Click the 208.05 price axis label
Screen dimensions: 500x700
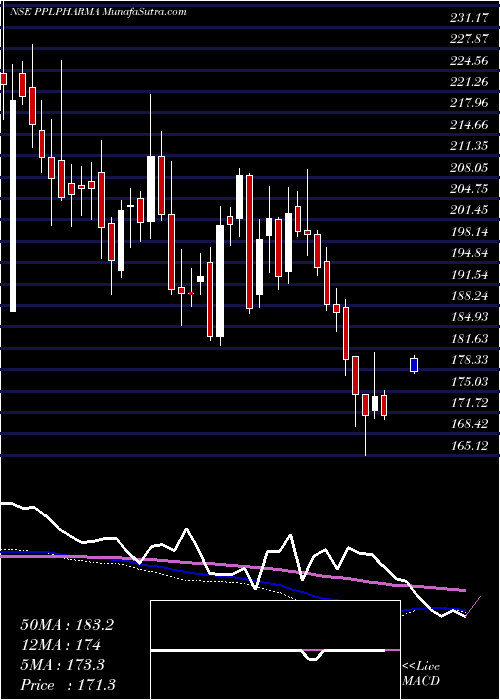click(x=468, y=167)
